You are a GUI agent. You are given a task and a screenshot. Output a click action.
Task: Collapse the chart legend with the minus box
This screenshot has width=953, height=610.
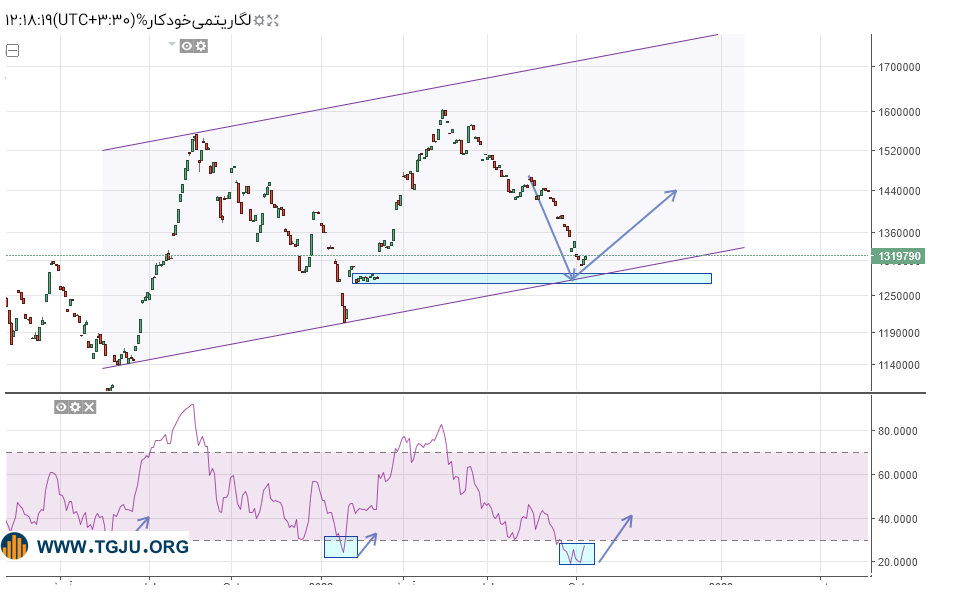coord(13,50)
